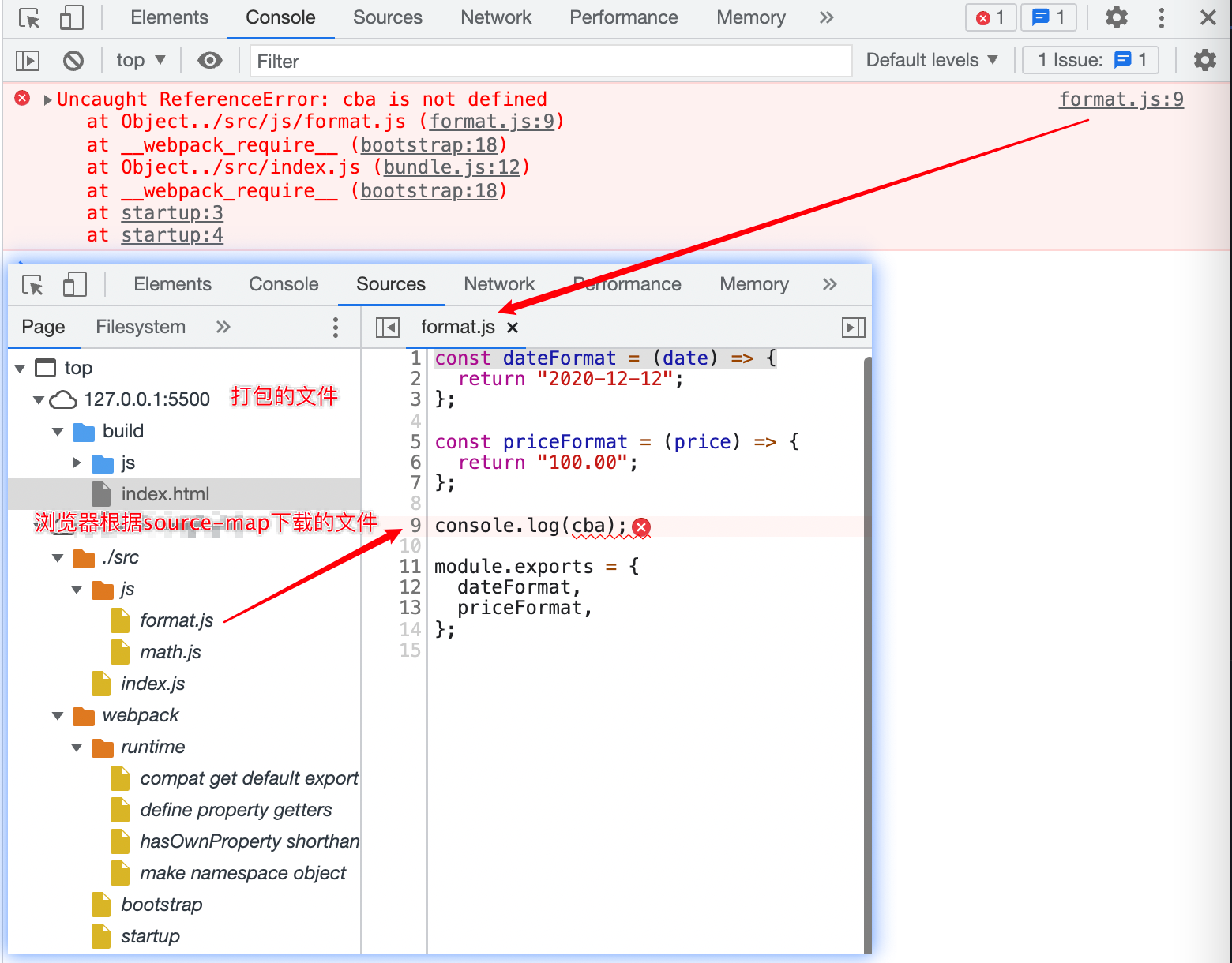Viewport: 1232px width, 963px height.
Task: Click bundle.js:12 link in stack trace
Action: pyautogui.click(x=452, y=167)
